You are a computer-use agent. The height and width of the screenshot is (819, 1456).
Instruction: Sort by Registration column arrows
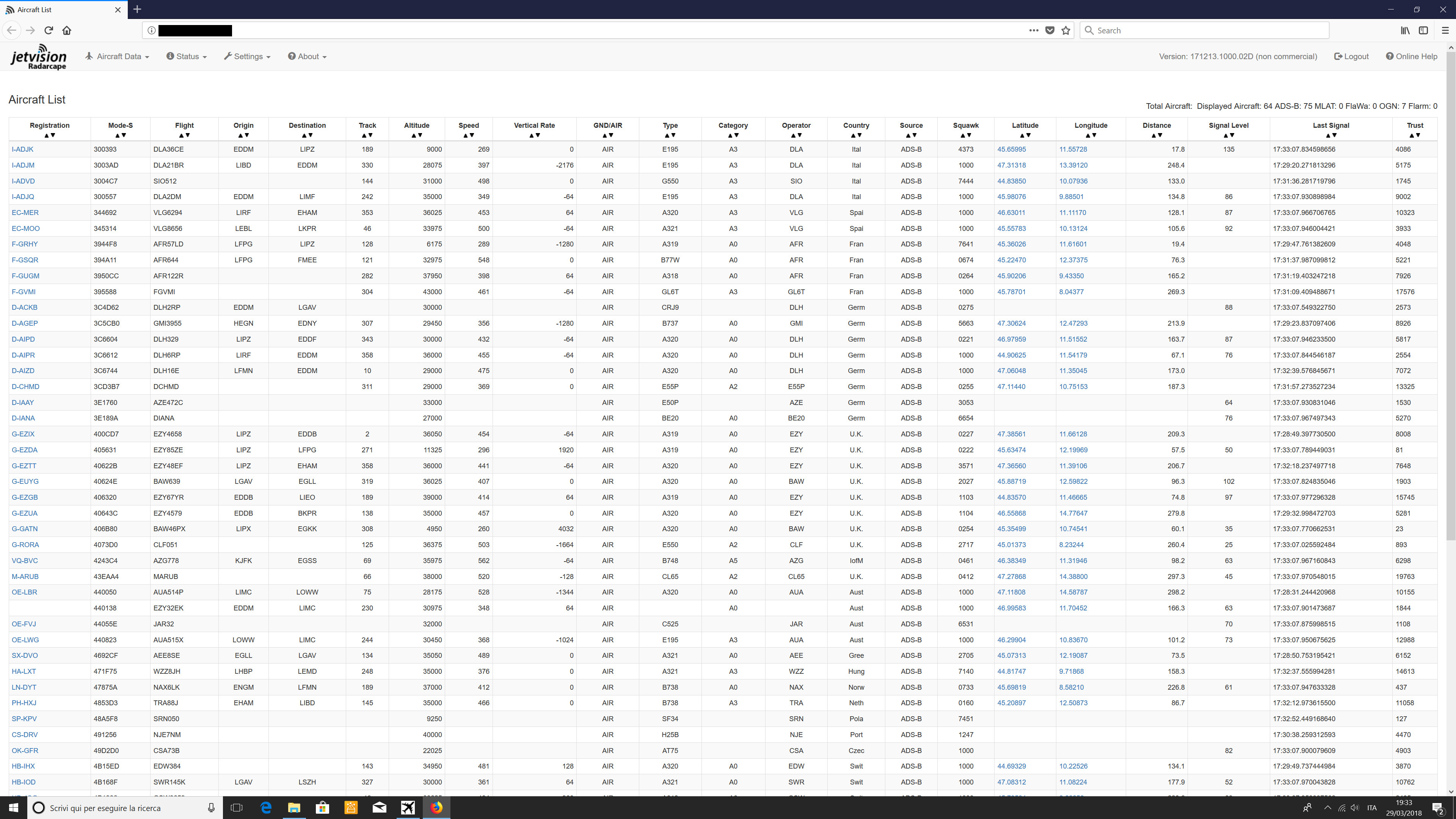(50, 136)
